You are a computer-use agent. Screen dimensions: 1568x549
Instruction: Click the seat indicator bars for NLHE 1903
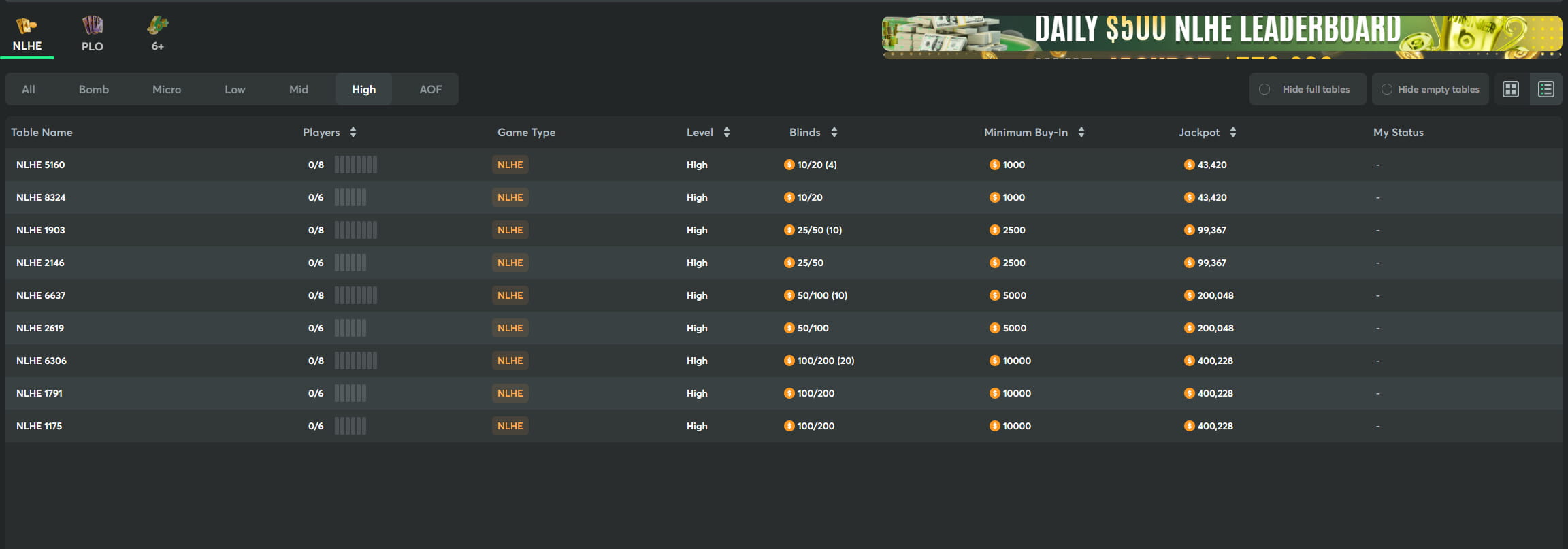(355, 230)
